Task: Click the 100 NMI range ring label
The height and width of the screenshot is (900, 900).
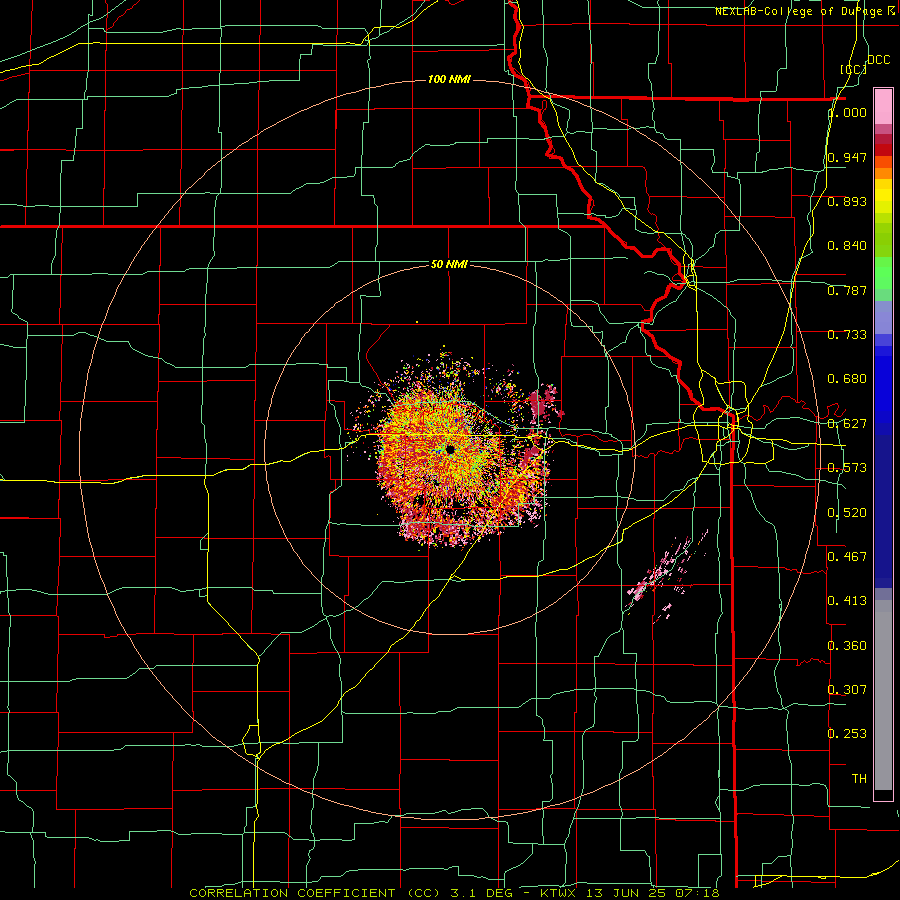Action: (x=449, y=79)
